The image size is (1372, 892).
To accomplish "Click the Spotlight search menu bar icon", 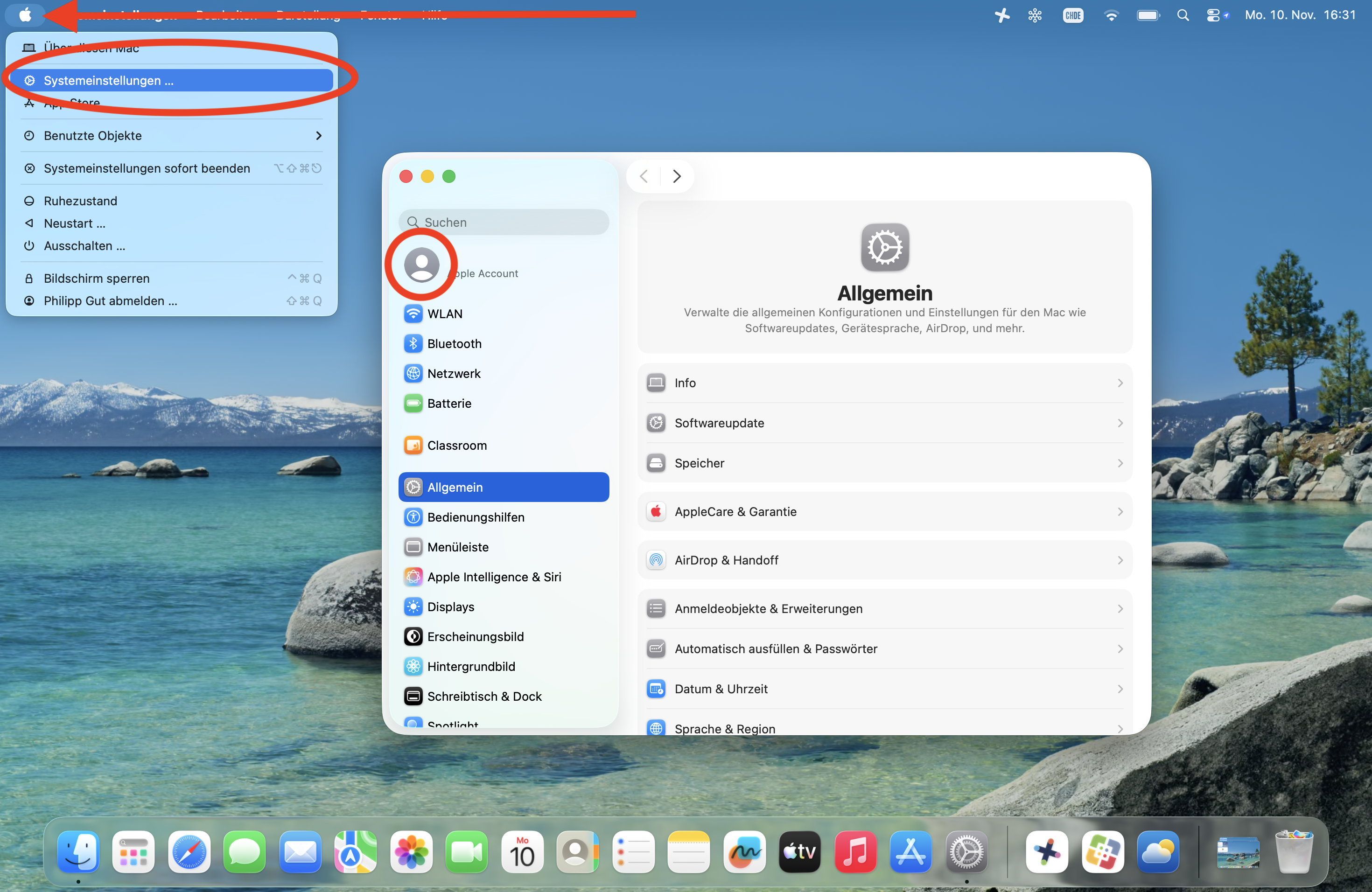I will 1183,15.
